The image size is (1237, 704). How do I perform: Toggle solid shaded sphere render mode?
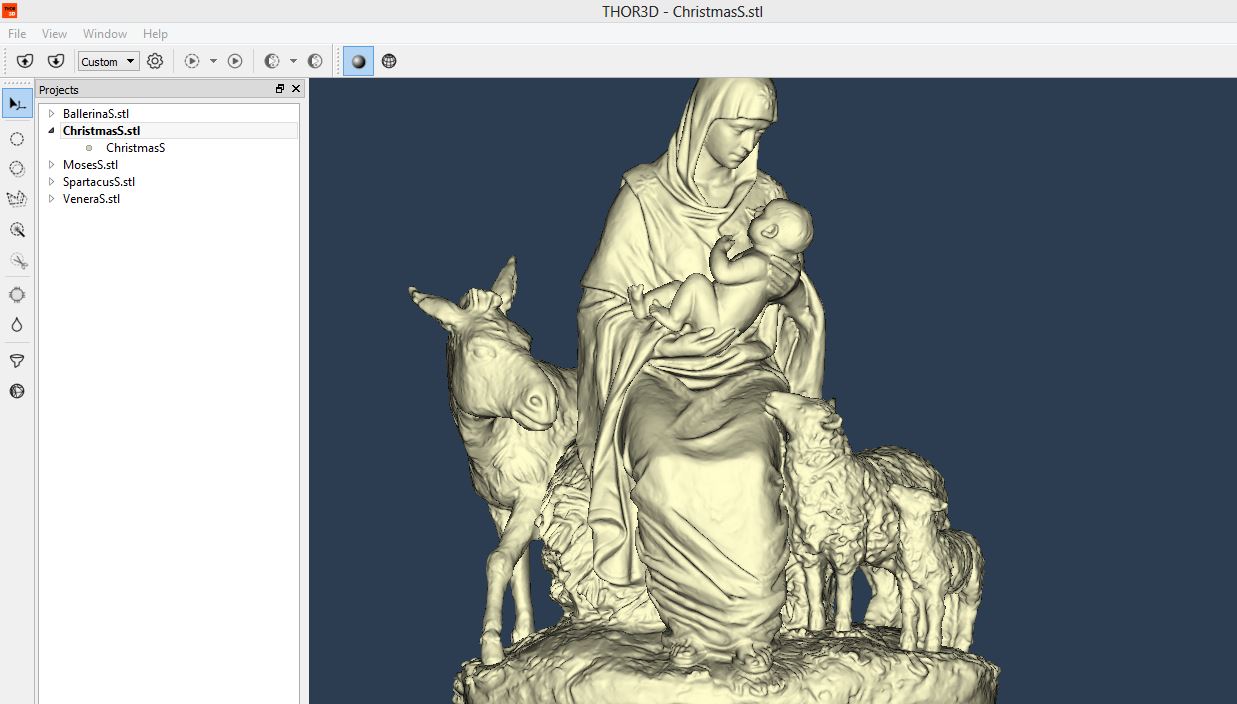click(x=358, y=61)
